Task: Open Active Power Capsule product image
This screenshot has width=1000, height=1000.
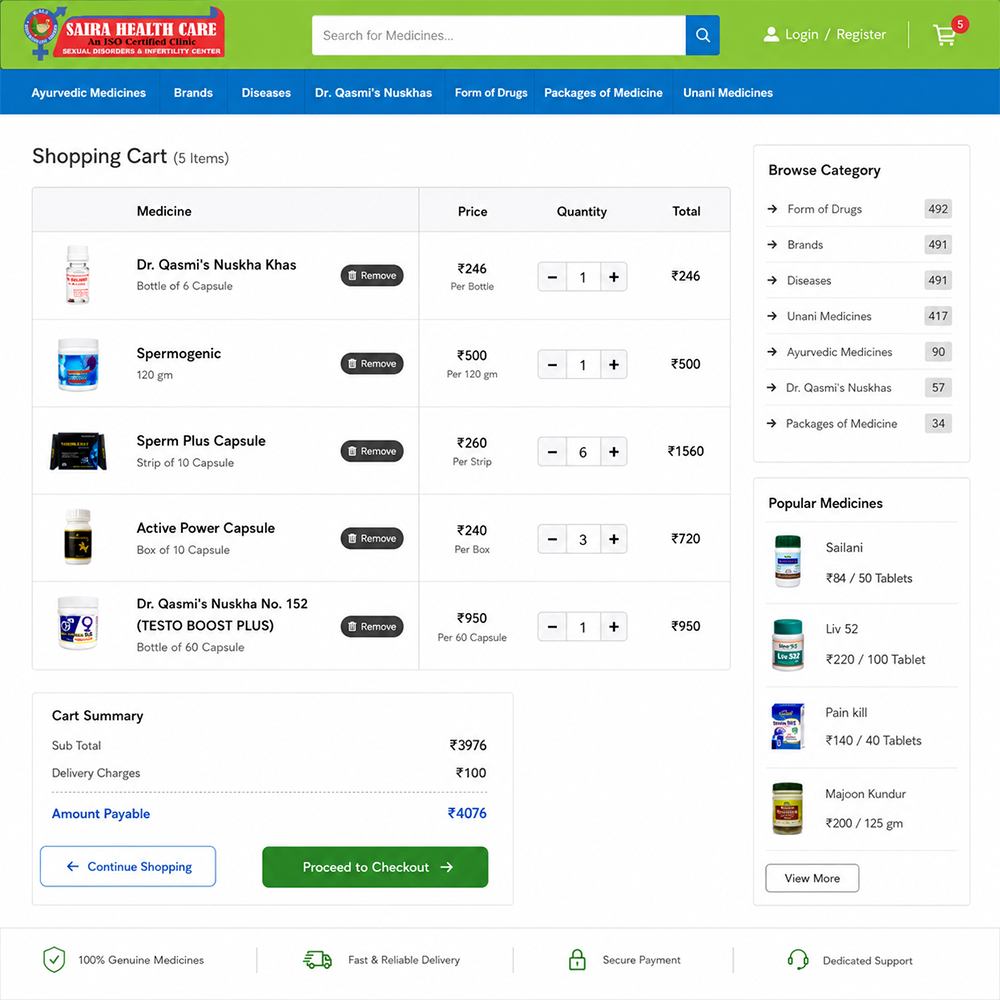Action: tap(78, 537)
